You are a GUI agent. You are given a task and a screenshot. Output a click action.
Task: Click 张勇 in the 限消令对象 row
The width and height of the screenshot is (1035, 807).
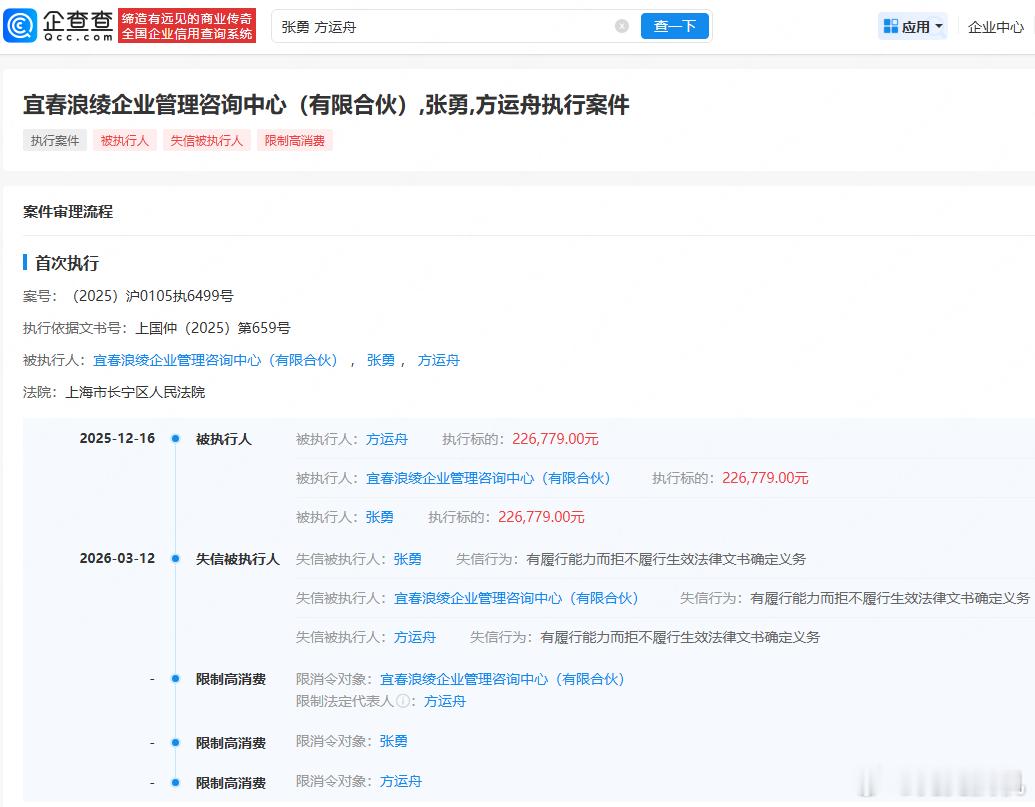click(391, 741)
